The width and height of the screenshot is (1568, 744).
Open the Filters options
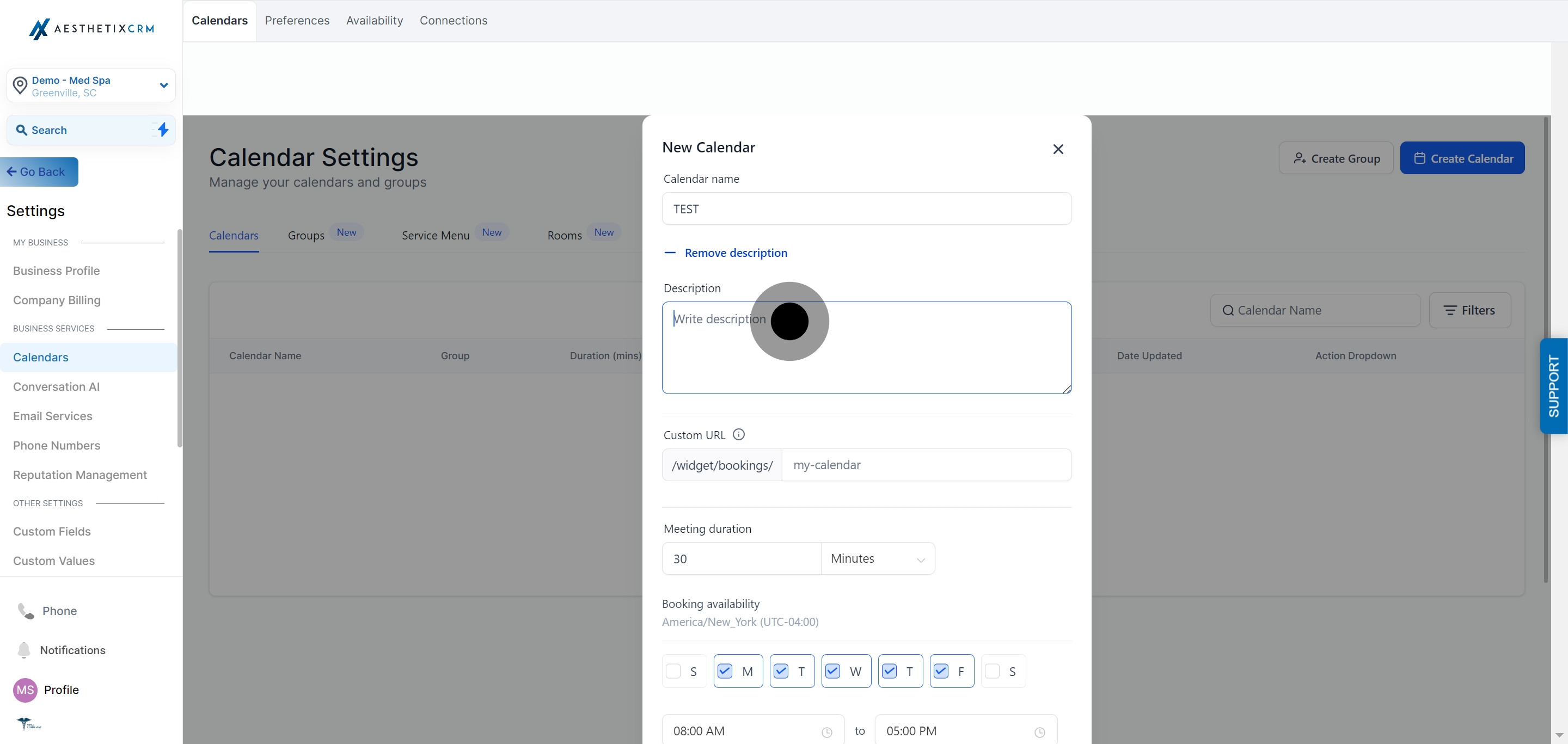[1469, 310]
